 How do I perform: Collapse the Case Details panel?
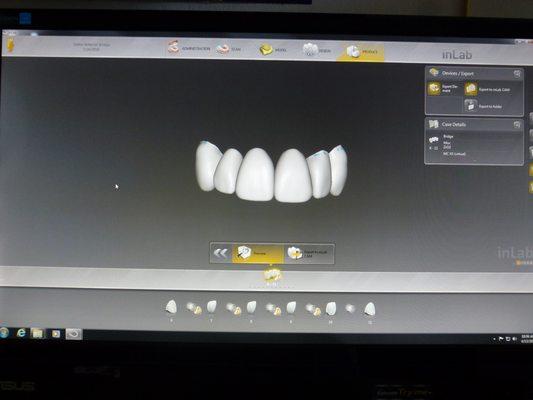click(x=517, y=125)
